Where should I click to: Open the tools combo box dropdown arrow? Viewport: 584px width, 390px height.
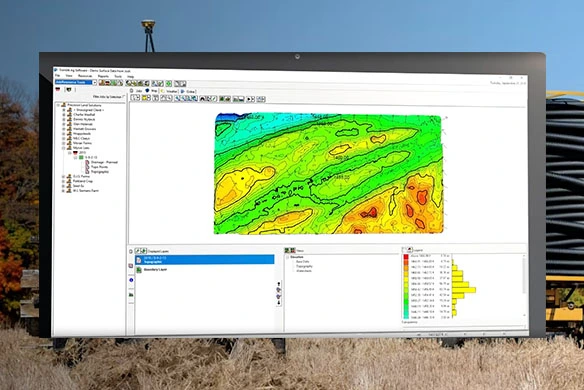[95, 82]
